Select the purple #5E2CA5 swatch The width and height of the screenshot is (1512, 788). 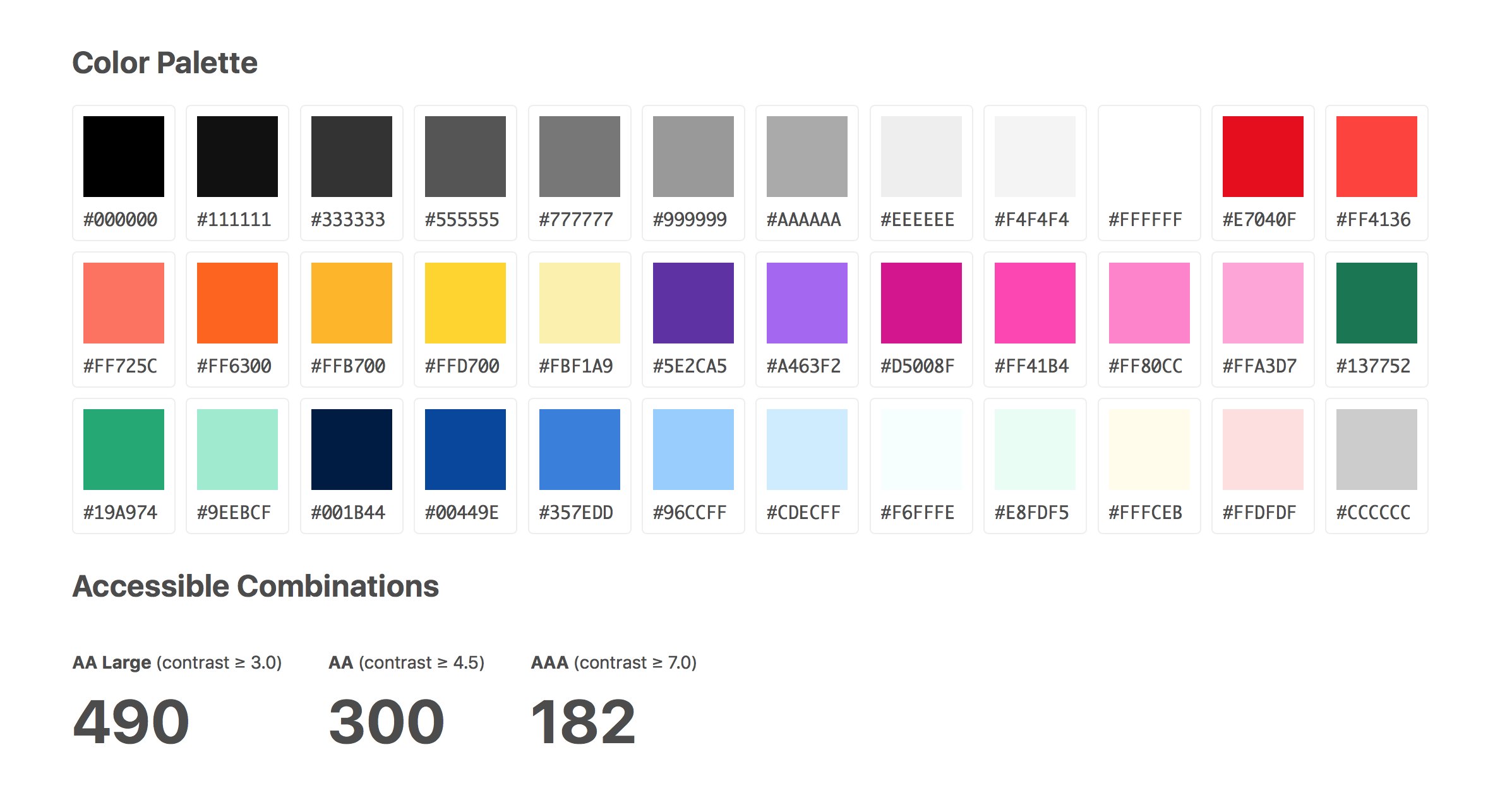click(693, 302)
